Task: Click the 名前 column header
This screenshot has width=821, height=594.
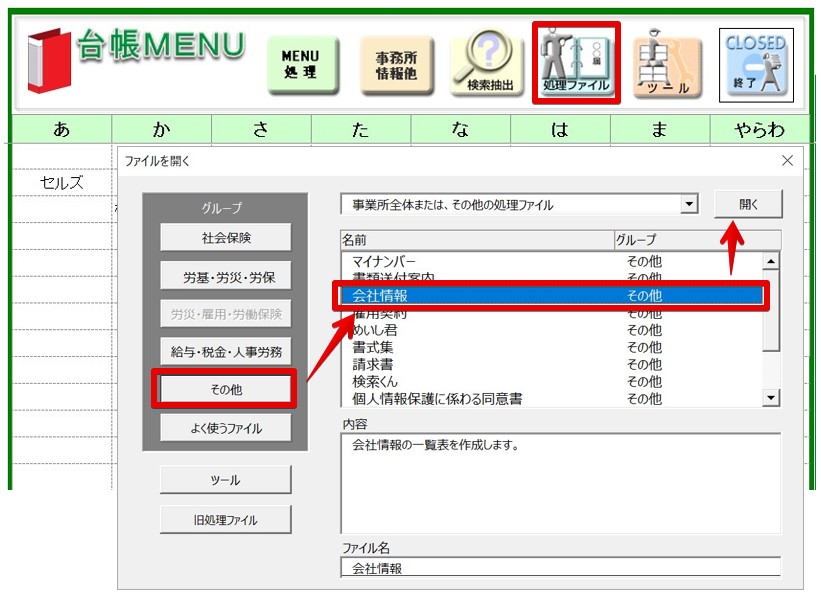Action: pyautogui.click(x=477, y=240)
